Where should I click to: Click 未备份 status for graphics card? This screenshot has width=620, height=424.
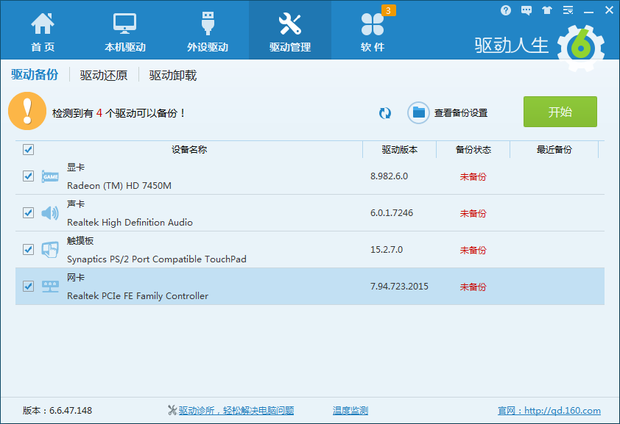[473, 177]
